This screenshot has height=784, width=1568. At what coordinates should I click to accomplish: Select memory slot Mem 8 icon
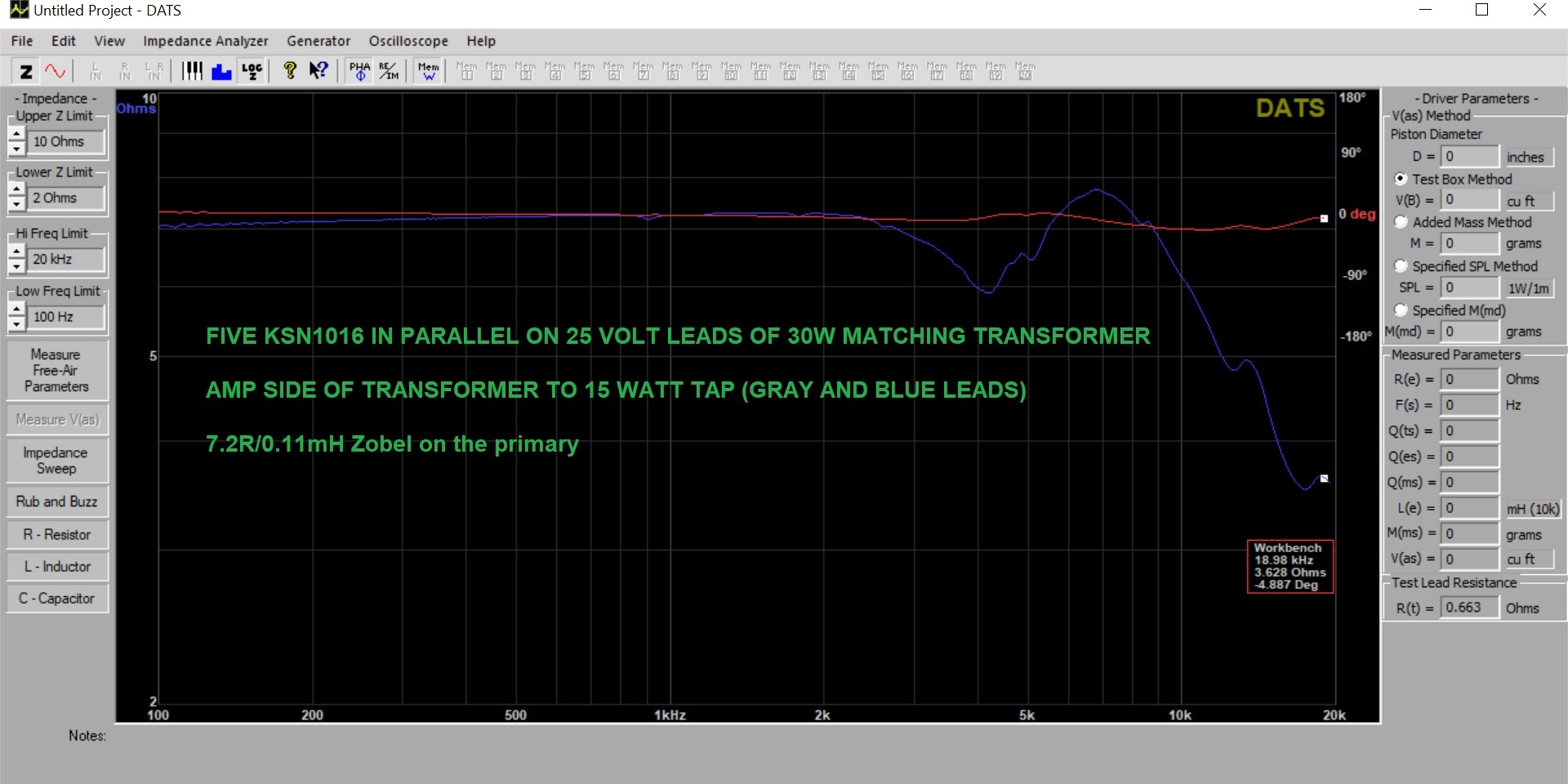point(672,71)
